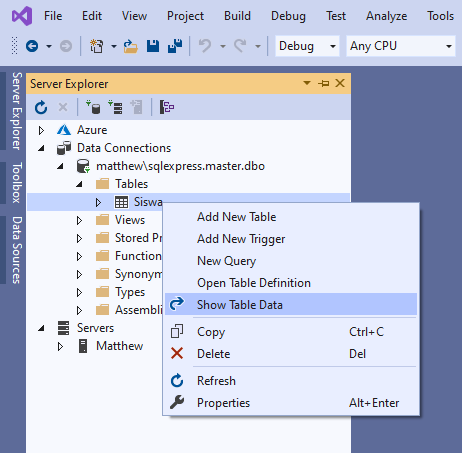Refresh the Server Explorer via toolbar icon
Viewport: 462px width, 453px height.
tap(41, 107)
